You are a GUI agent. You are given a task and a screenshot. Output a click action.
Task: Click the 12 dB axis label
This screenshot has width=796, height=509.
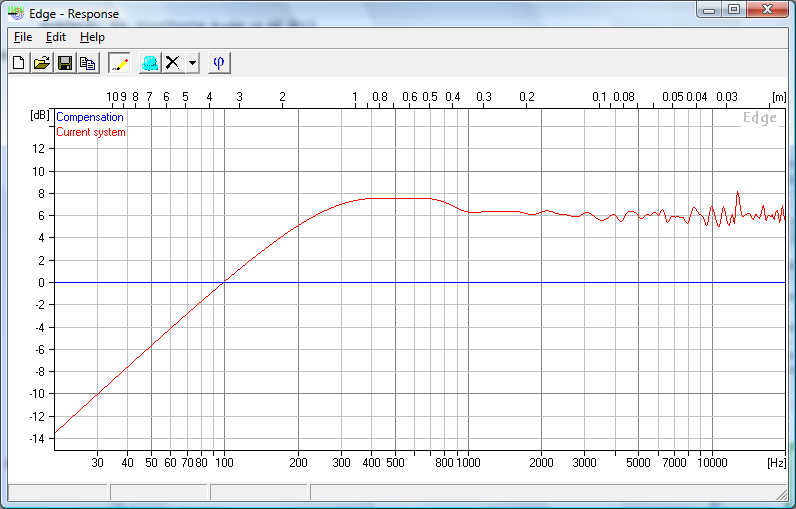click(39, 149)
